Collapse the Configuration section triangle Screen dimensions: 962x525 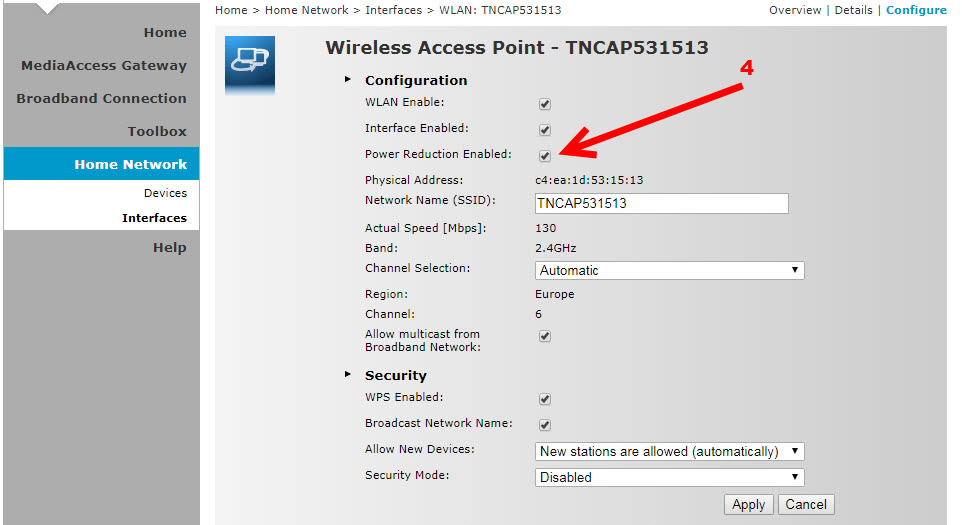click(348, 79)
